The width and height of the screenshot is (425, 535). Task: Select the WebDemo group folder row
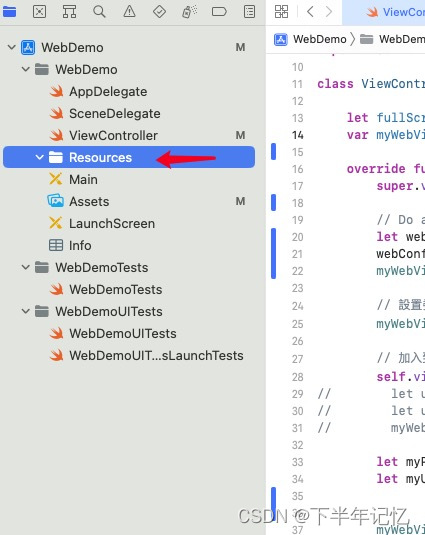click(x=129, y=69)
